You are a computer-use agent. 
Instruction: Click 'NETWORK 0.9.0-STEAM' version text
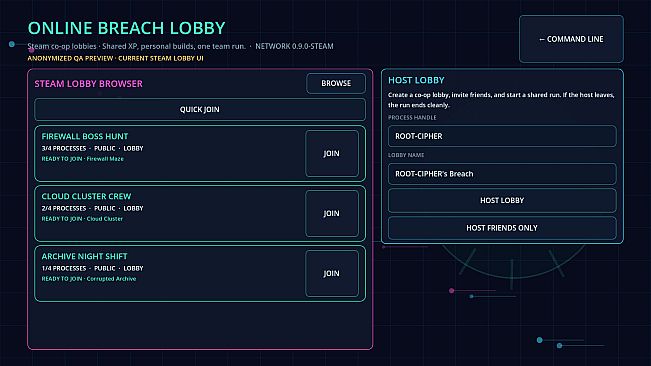(294, 46)
